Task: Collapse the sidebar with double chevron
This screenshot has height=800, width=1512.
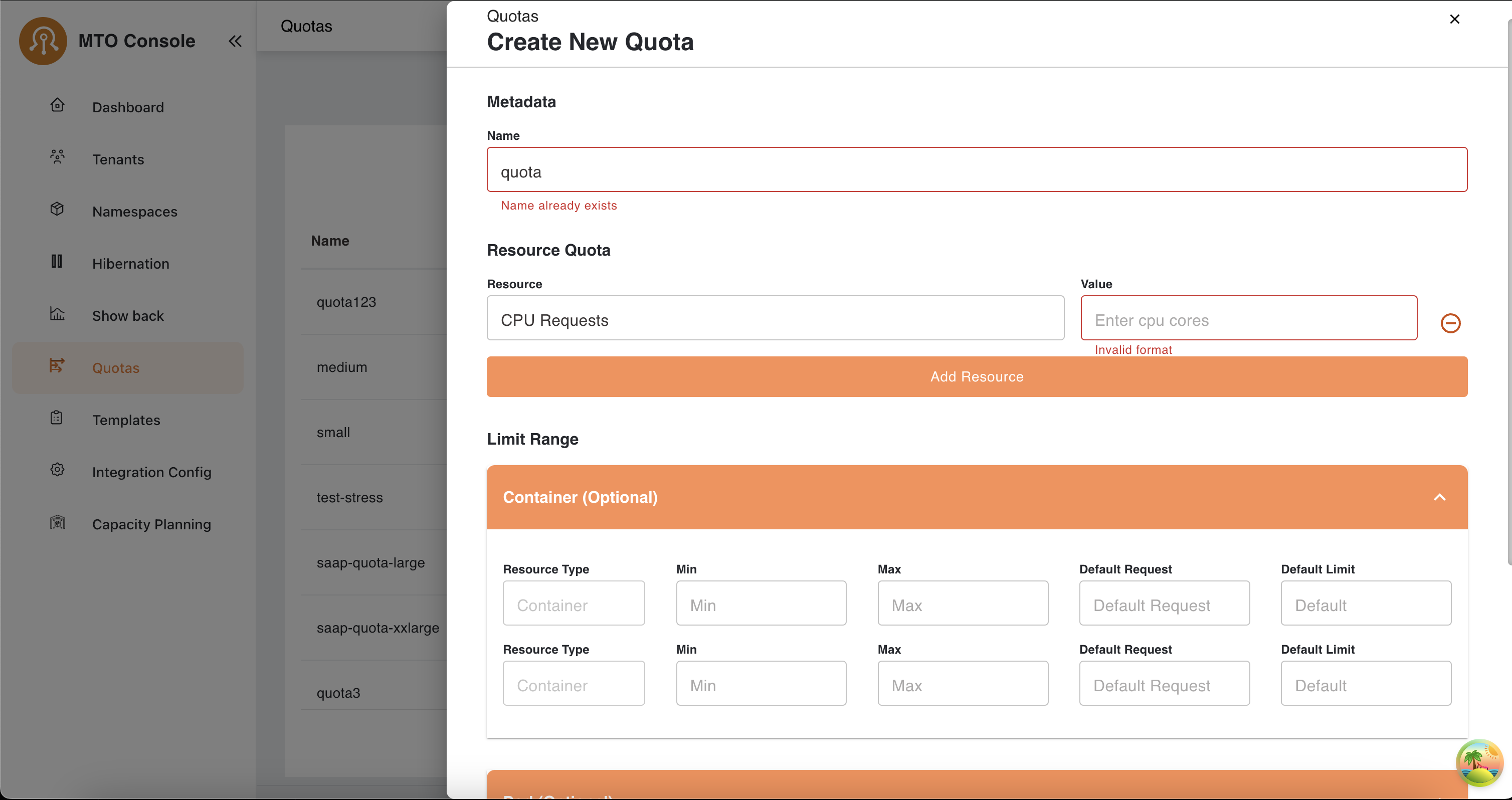Action: tap(235, 41)
